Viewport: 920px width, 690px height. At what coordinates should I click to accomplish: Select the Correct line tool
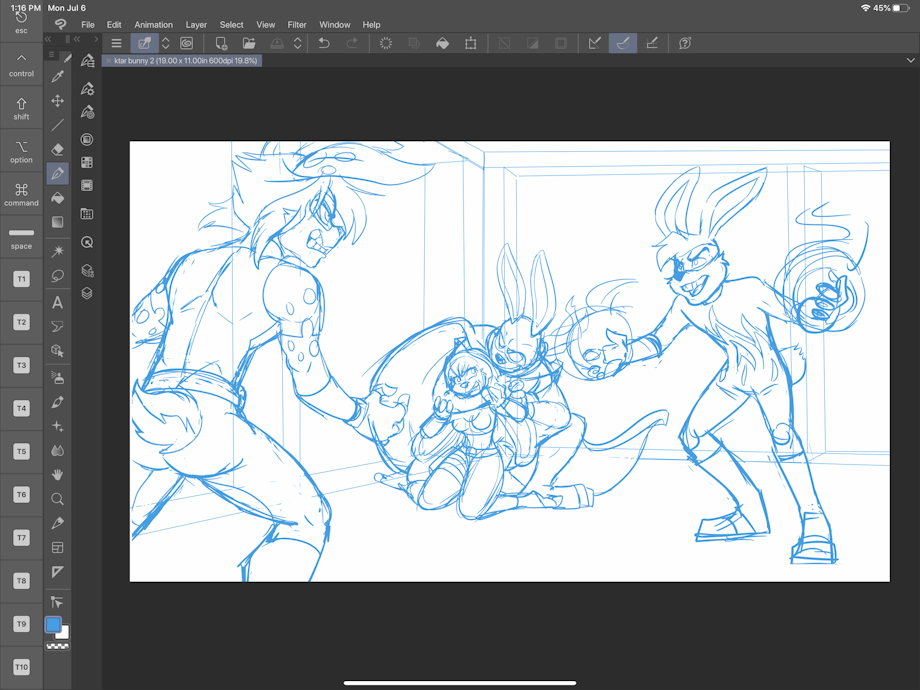(57, 602)
